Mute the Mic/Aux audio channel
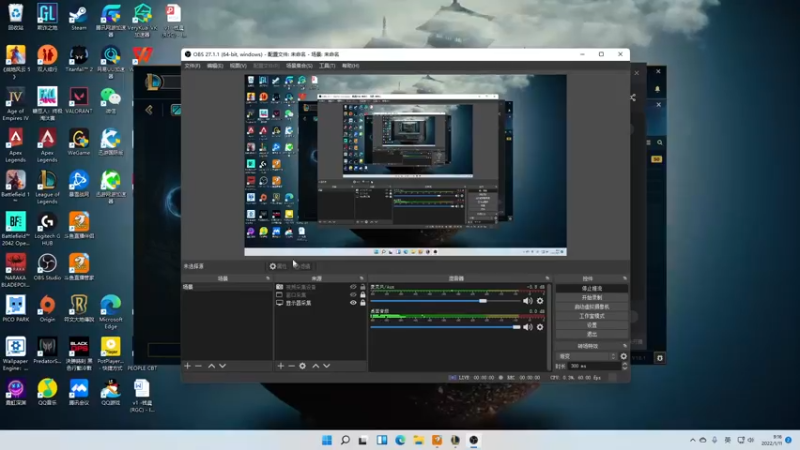 coord(528,301)
